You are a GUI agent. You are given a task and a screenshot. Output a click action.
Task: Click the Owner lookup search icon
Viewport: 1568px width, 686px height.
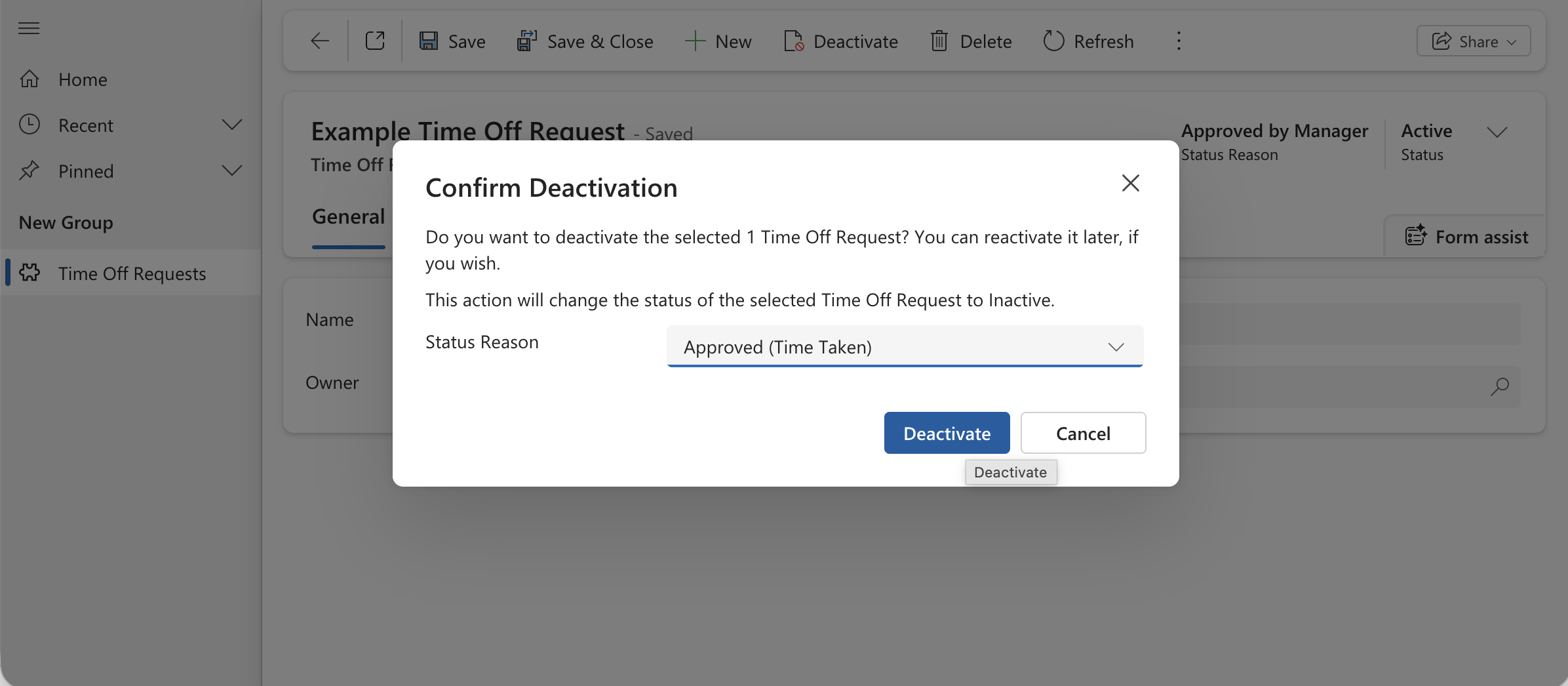(1500, 387)
